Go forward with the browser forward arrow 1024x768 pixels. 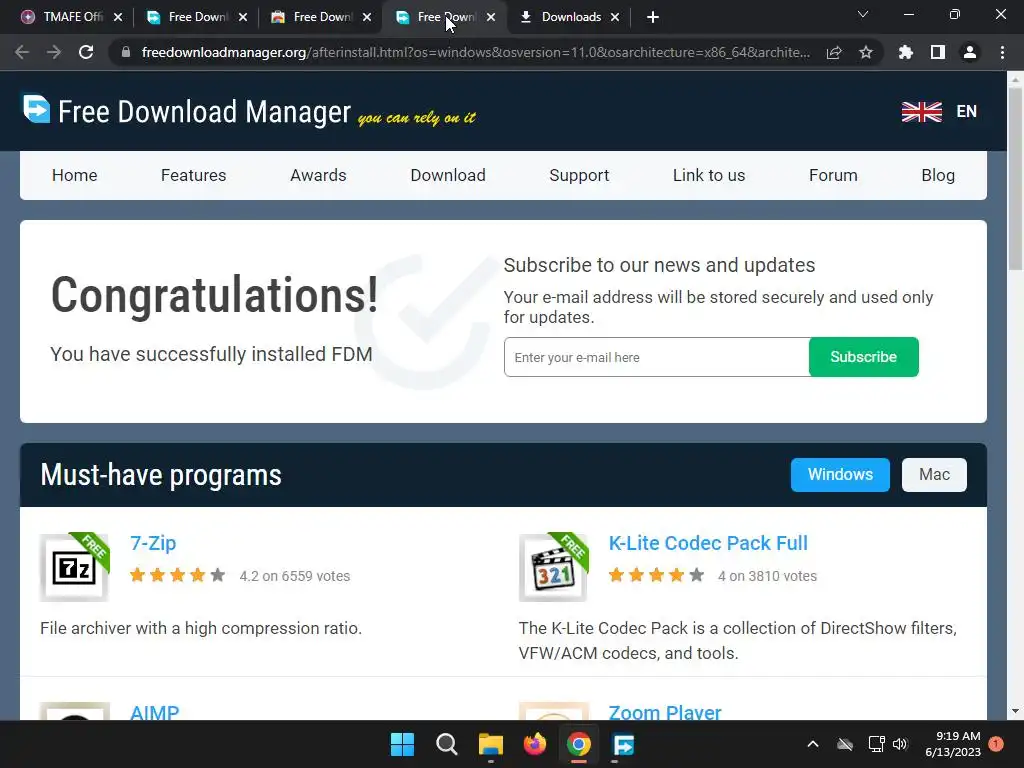pyautogui.click(x=54, y=52)
